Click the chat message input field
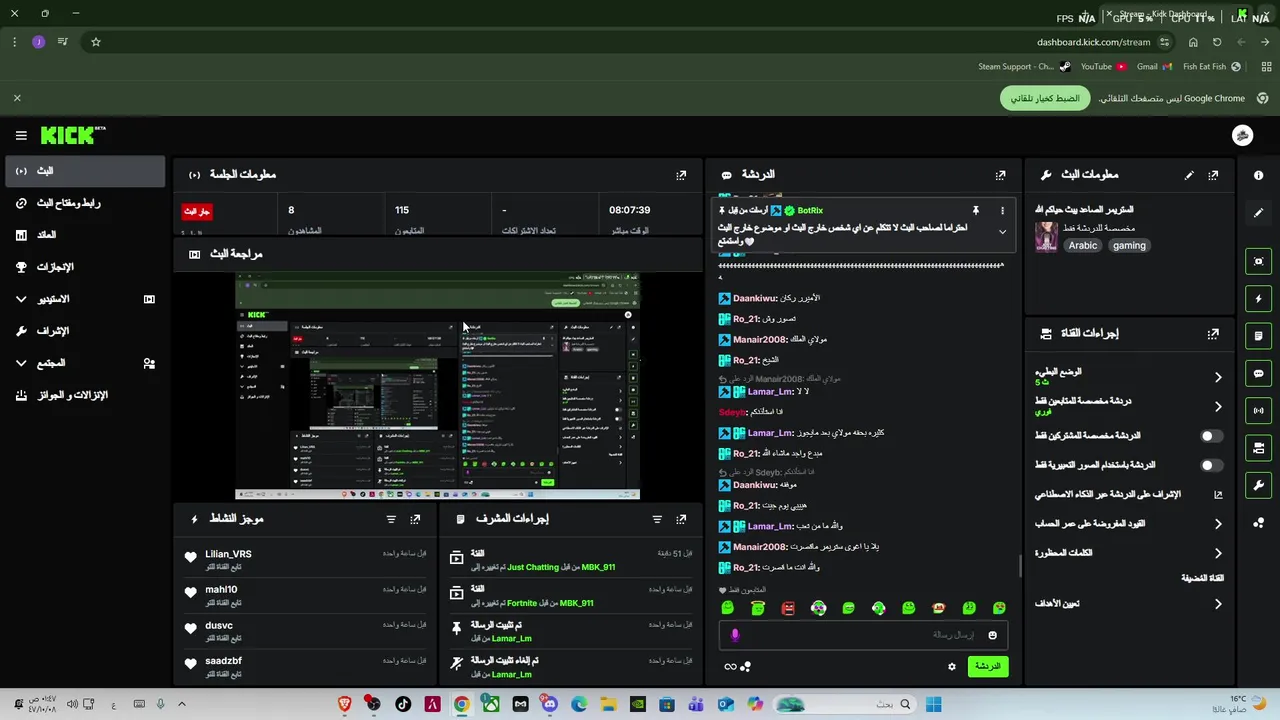 point(862,635)
